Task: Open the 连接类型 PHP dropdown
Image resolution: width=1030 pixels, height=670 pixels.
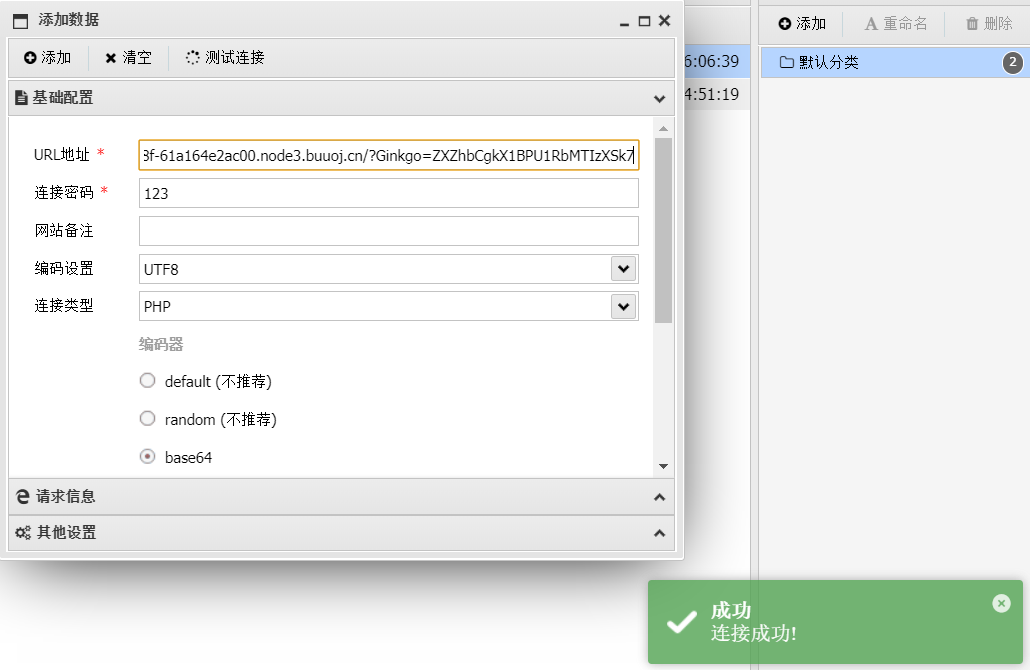Action: (623, 306)
